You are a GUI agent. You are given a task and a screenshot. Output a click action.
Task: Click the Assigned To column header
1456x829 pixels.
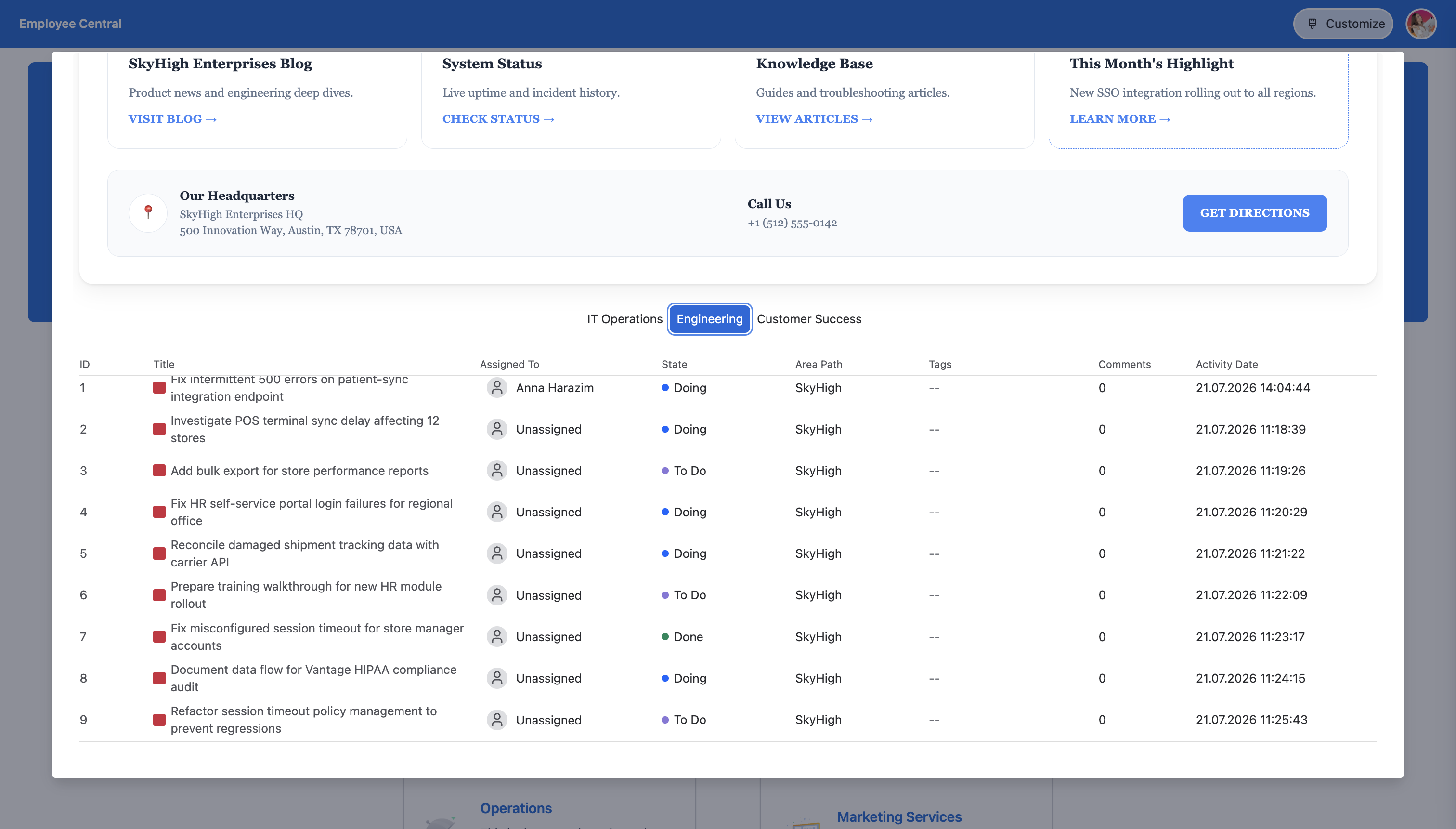pyautogui.click(x=509, y=364)
